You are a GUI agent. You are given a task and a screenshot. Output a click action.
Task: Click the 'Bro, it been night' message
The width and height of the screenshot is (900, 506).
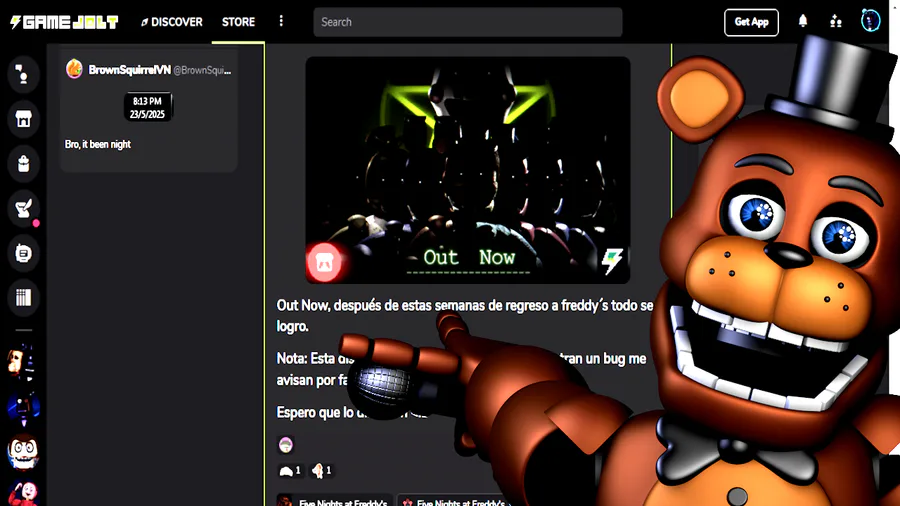point(98,145)
